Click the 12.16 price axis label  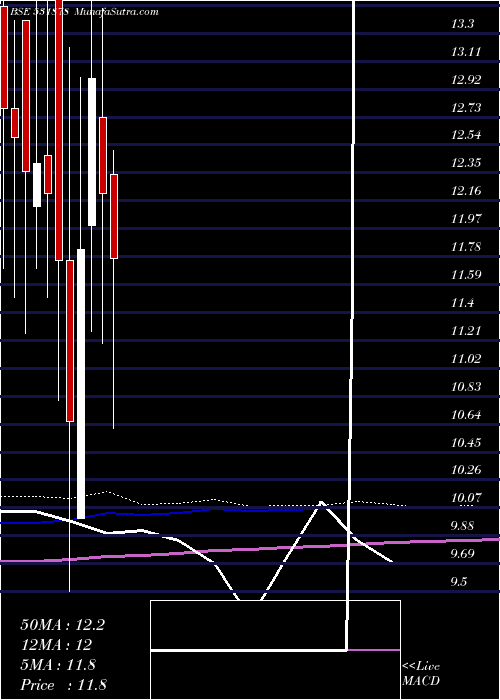click(466, 192)
